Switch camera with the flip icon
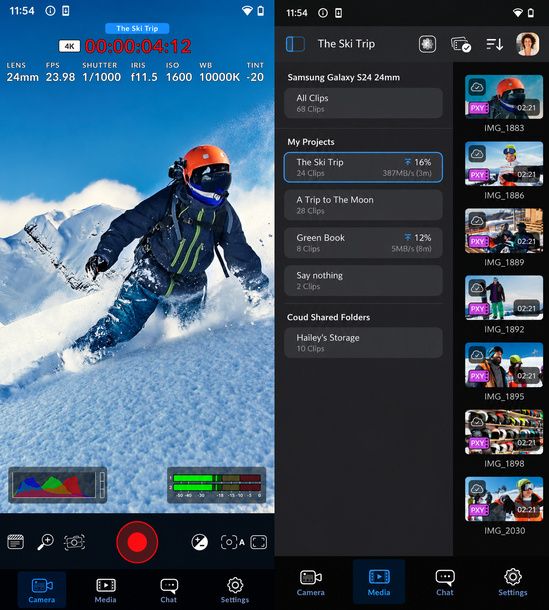Screen dimensions: 549x610 pos(74,542)
